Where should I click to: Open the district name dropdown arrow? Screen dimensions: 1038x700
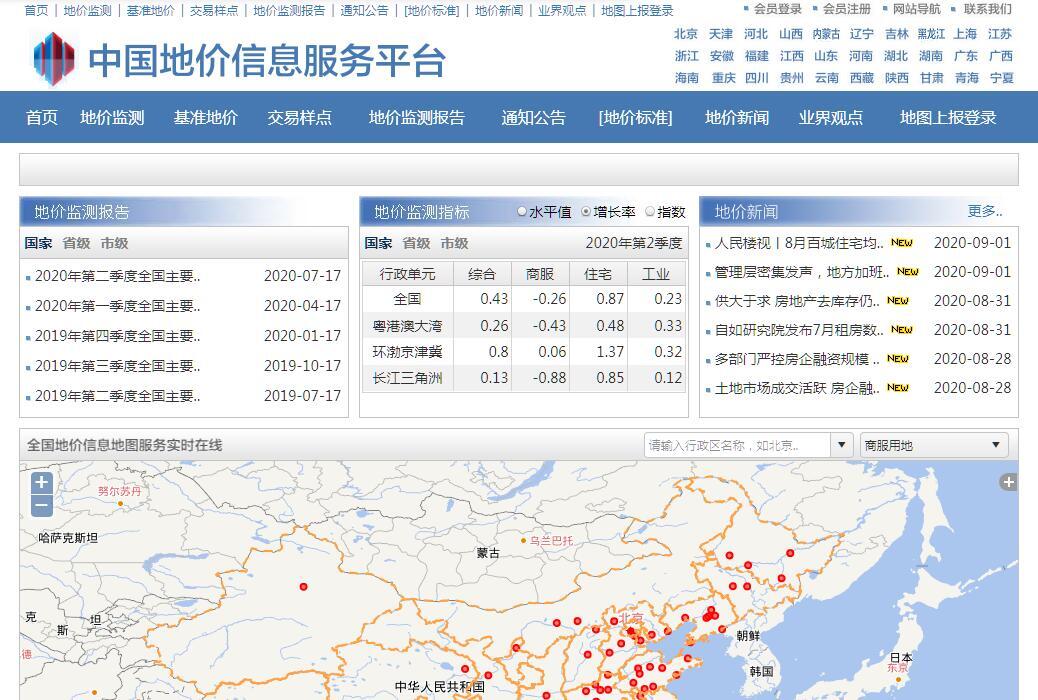(x=841, y=445)
